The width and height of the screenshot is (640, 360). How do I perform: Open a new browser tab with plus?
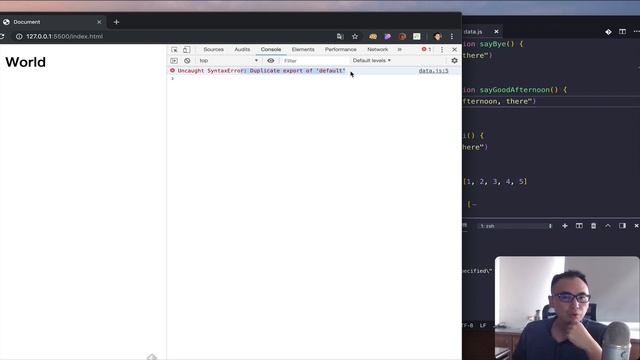tap(116, 22)
